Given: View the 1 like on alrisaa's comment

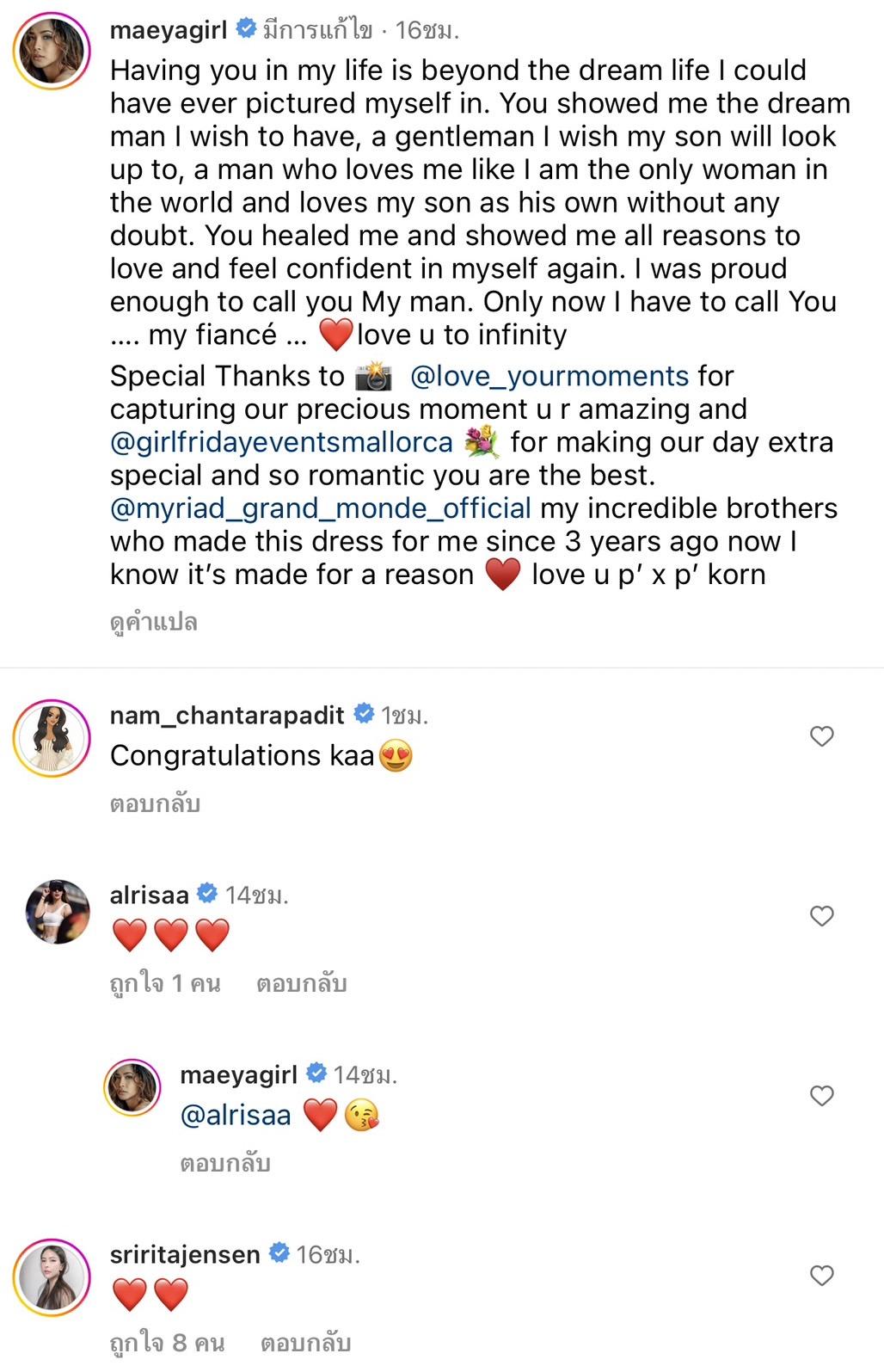Looking at the screenshot, I should pos(165,983).
